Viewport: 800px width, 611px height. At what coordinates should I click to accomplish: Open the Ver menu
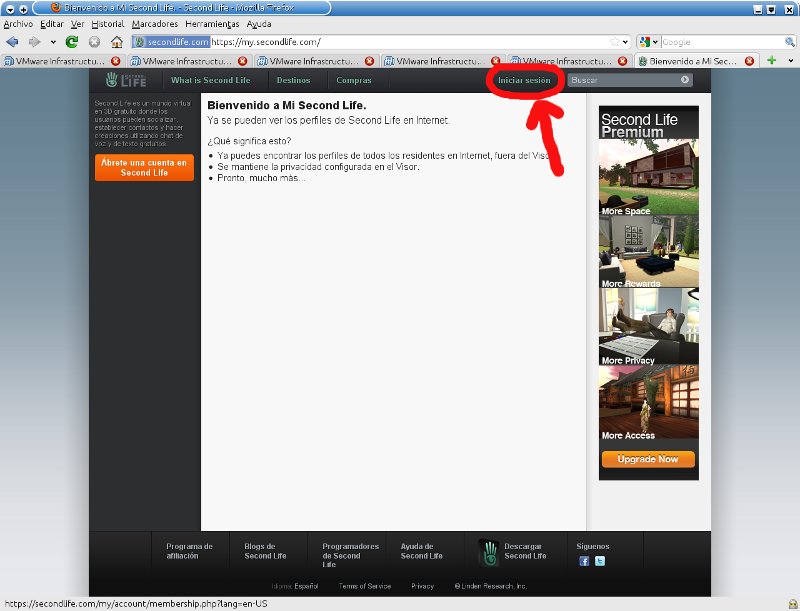click(x=78, y=24)
